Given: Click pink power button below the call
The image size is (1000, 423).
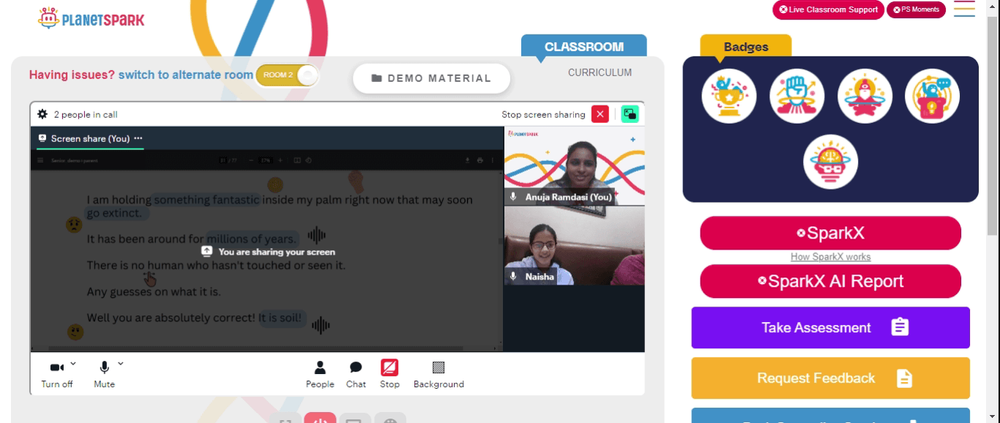Looking at the screenshot, I should click(x=320, y=418).
